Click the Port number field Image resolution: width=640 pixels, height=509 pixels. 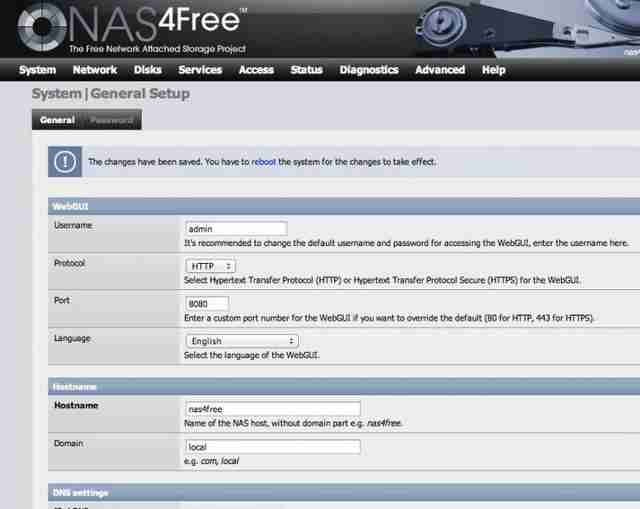[207, 304]
